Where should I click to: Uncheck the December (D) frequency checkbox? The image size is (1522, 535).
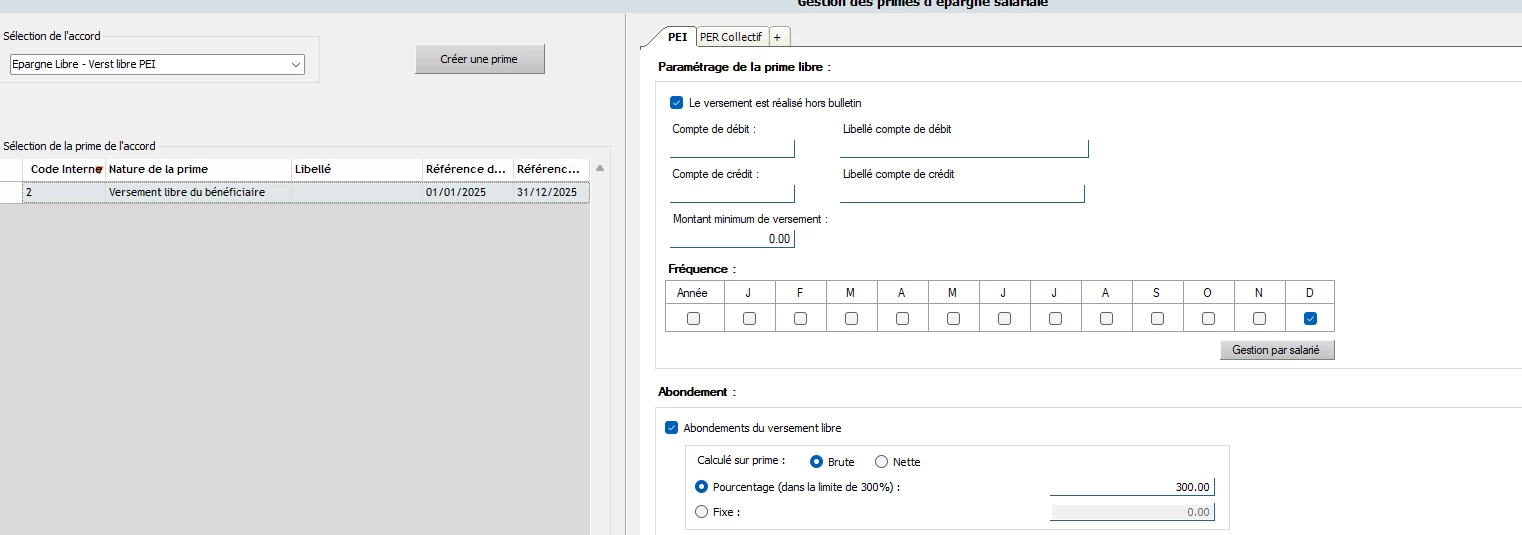[x=1310, y=318]
